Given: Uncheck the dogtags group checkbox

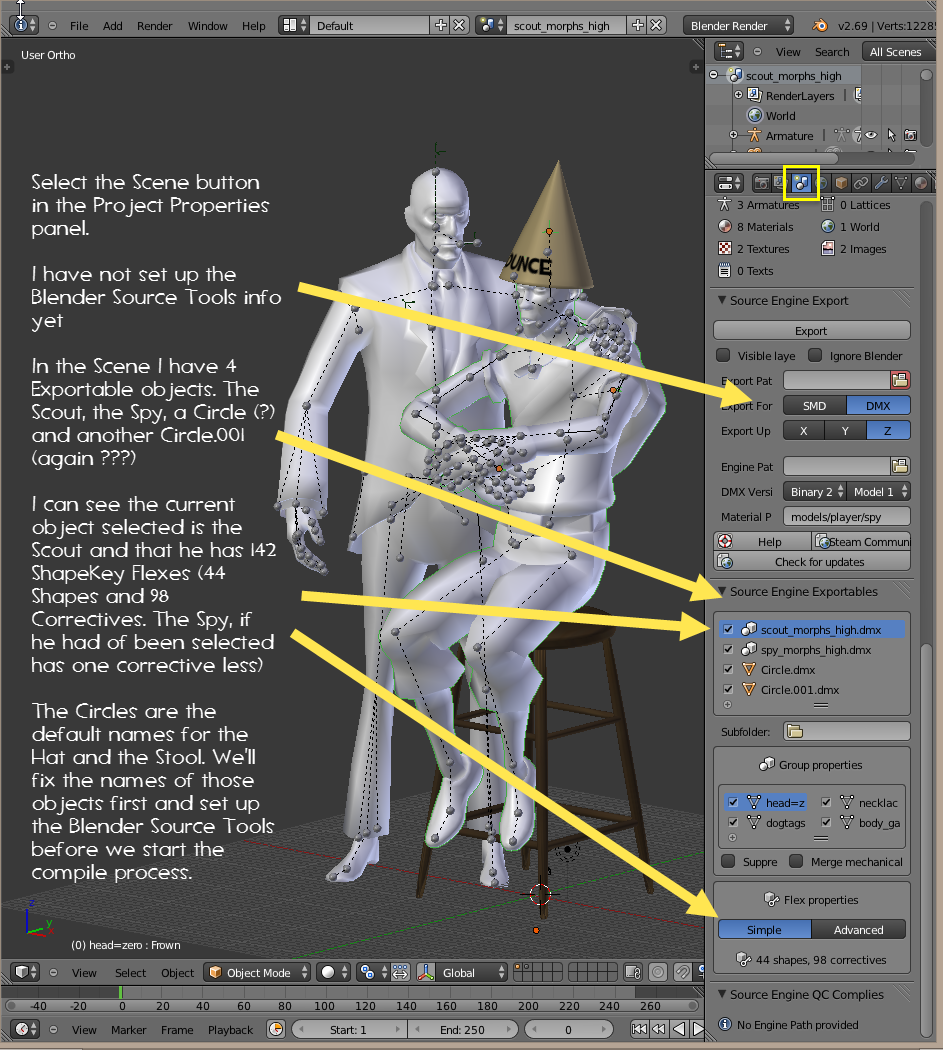Looking at the screenshot, I should pos(733,822).
